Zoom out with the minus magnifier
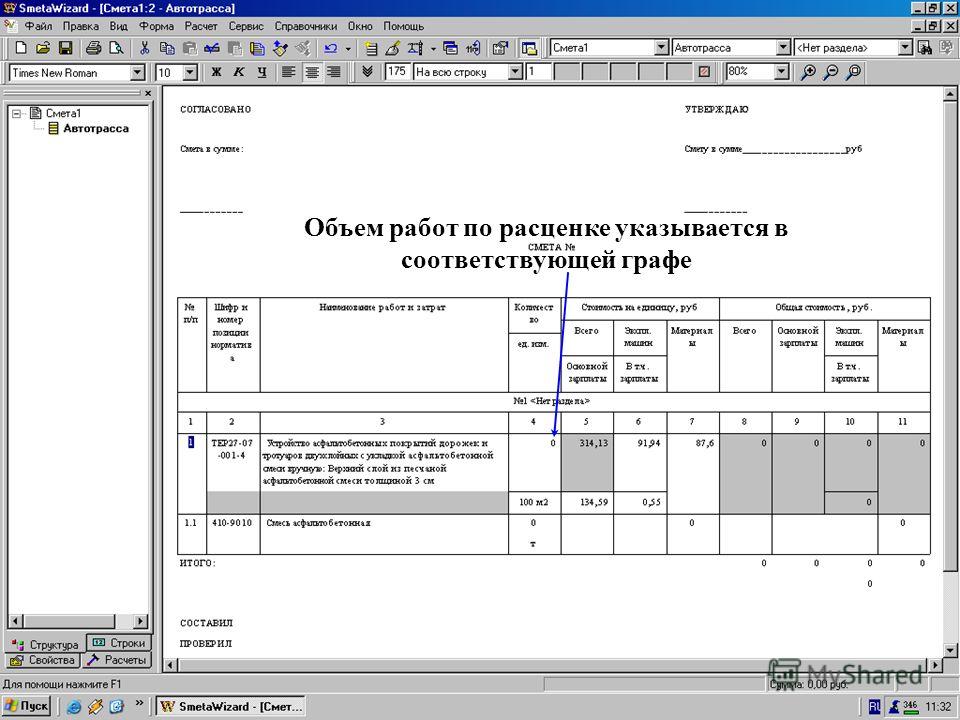This screenshot has width=960, height=720. coord(830,72)
